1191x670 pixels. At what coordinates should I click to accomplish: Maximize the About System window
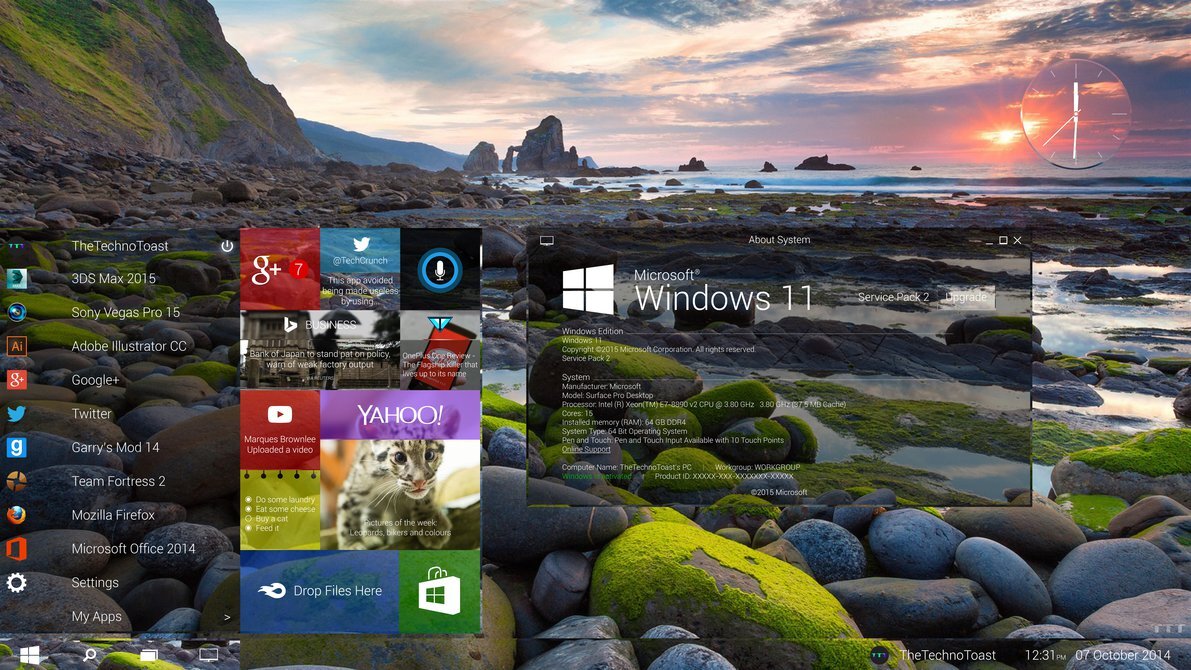(x=1003, y=240)
